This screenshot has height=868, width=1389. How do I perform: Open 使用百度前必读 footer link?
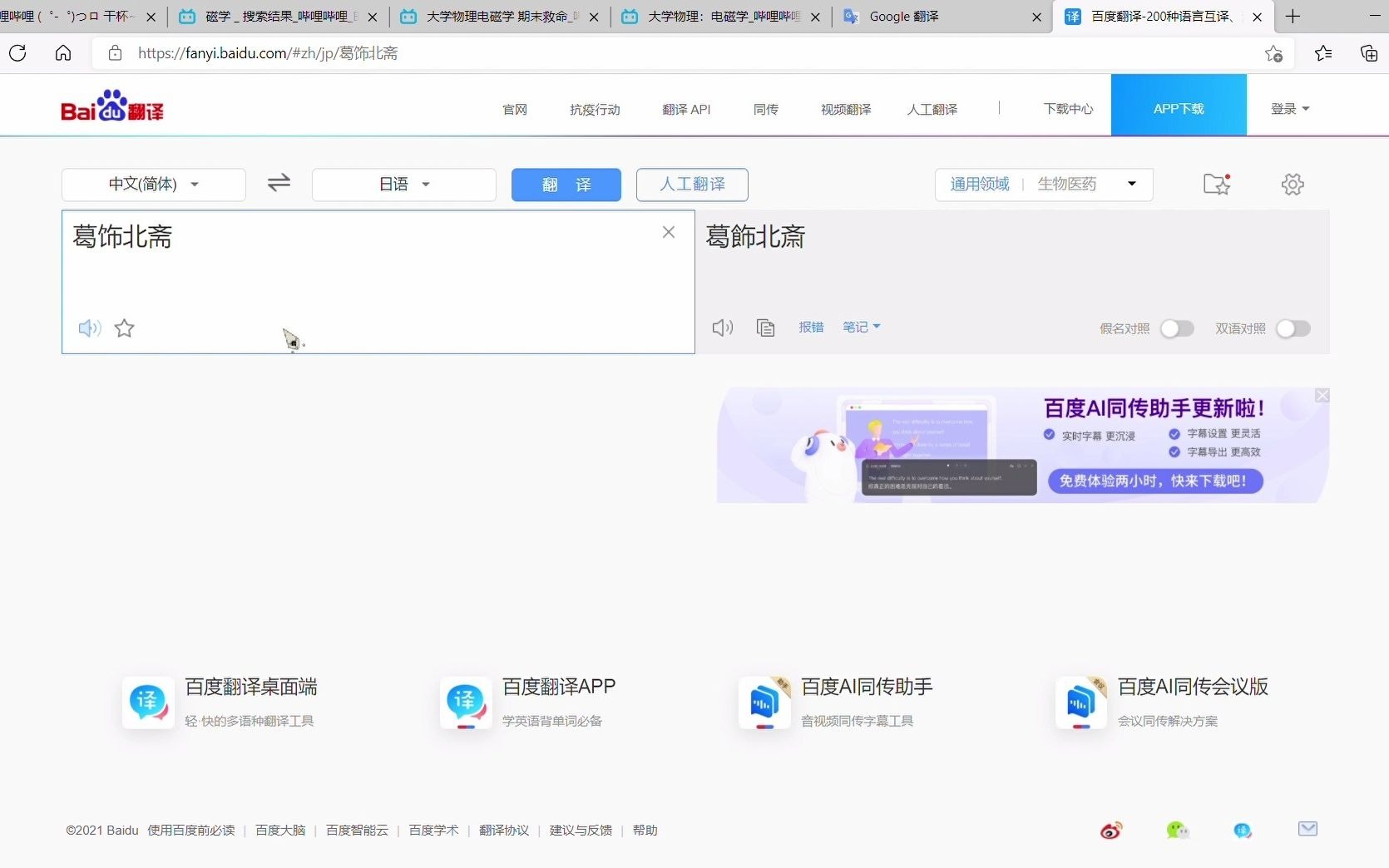[x=191, y=830]
